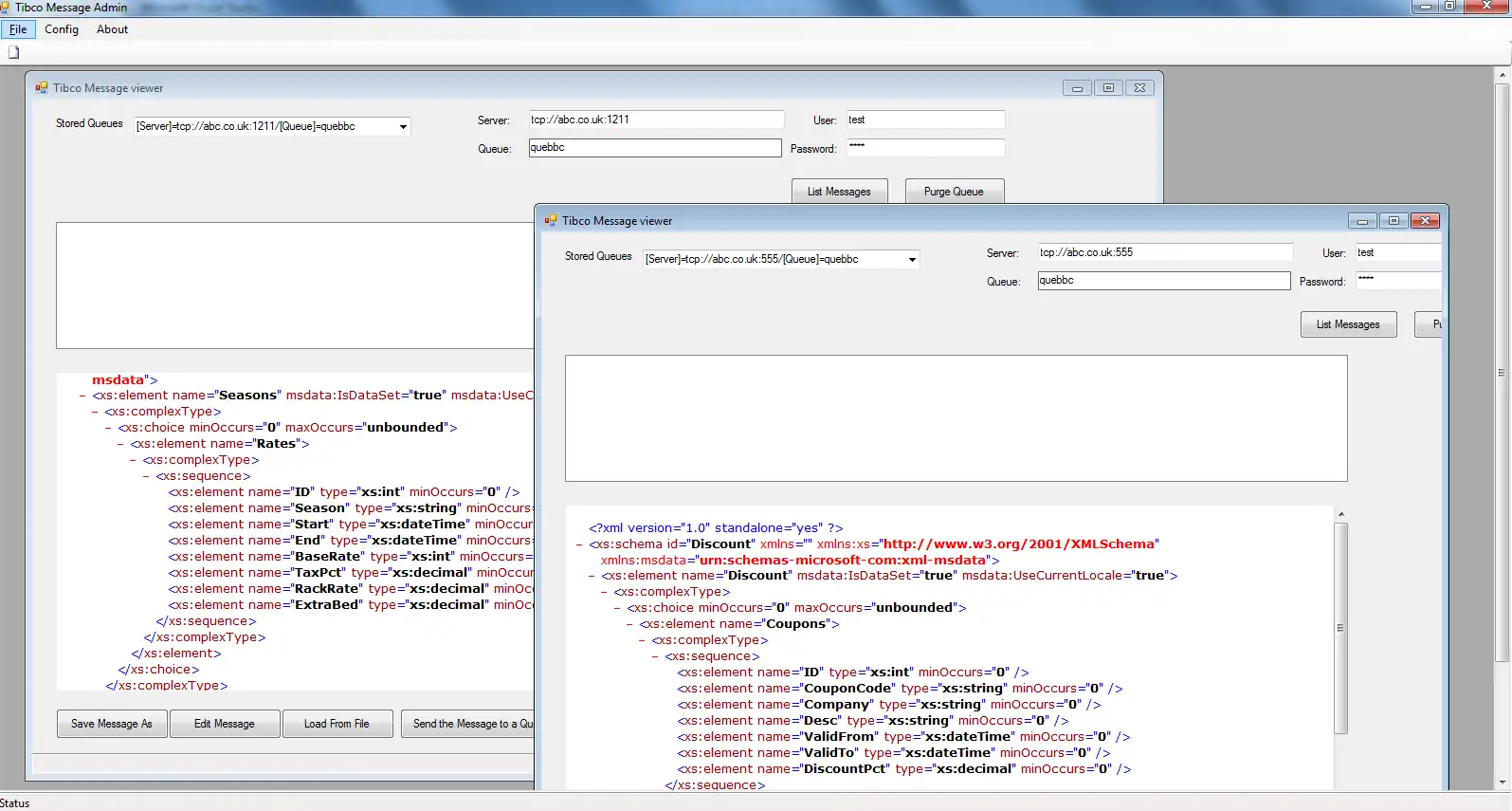Click the Company element line
Image resolution: width=1512 pixels, height=811 pixels.
(x=889, y=705)
